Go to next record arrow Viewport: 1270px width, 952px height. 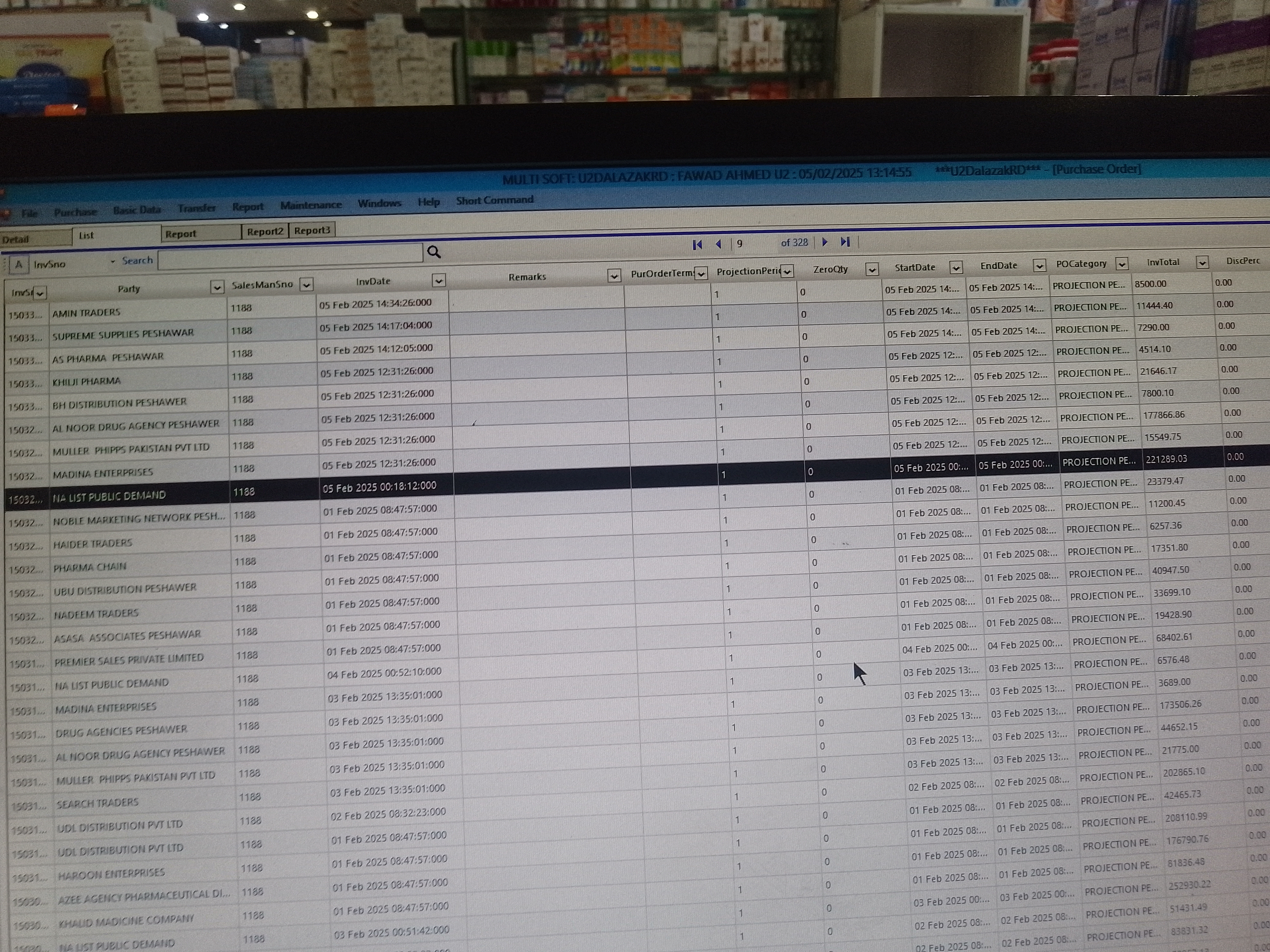[825, 242]
